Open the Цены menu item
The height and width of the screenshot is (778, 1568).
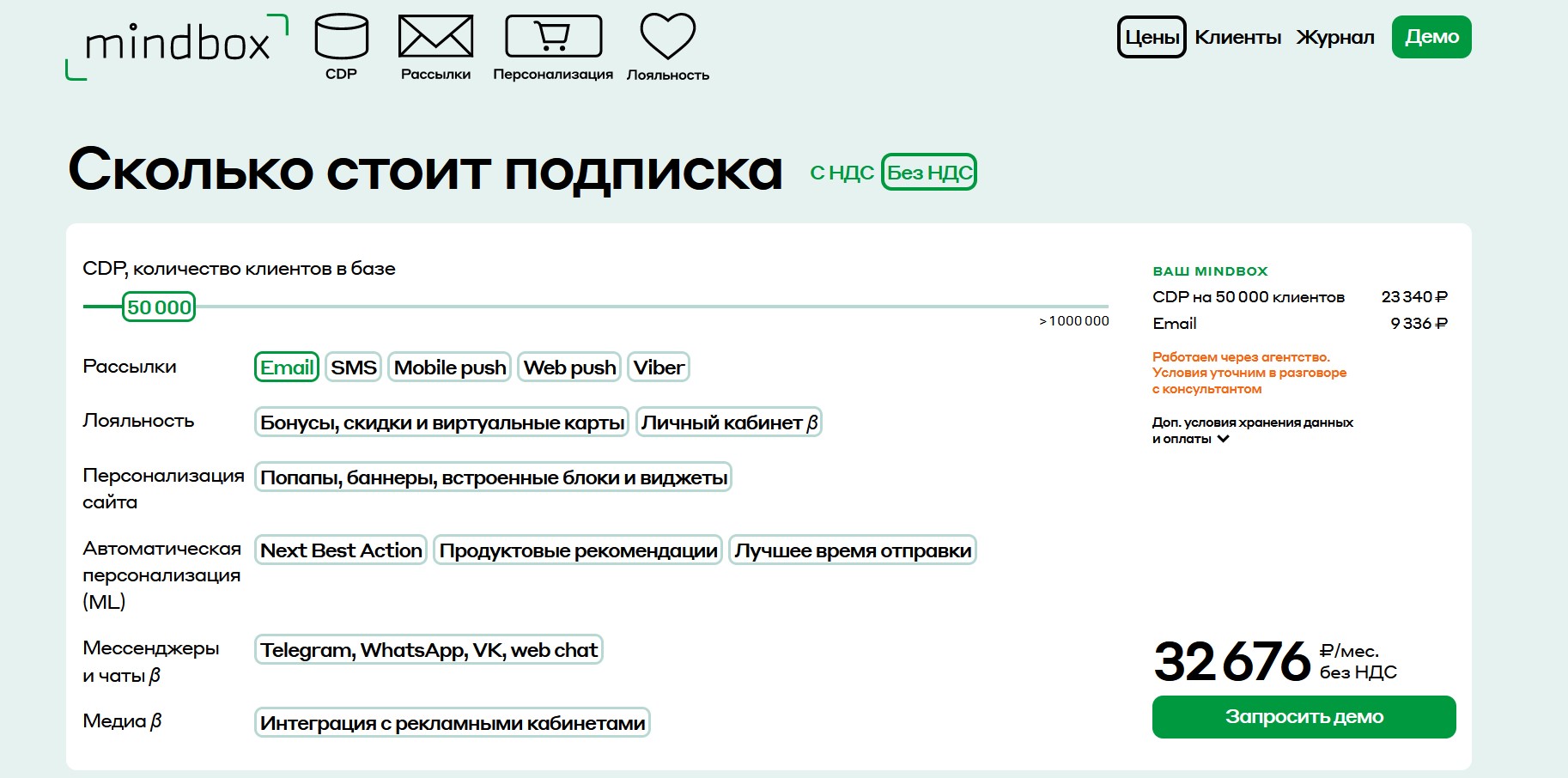click(x=1152, y=37)
